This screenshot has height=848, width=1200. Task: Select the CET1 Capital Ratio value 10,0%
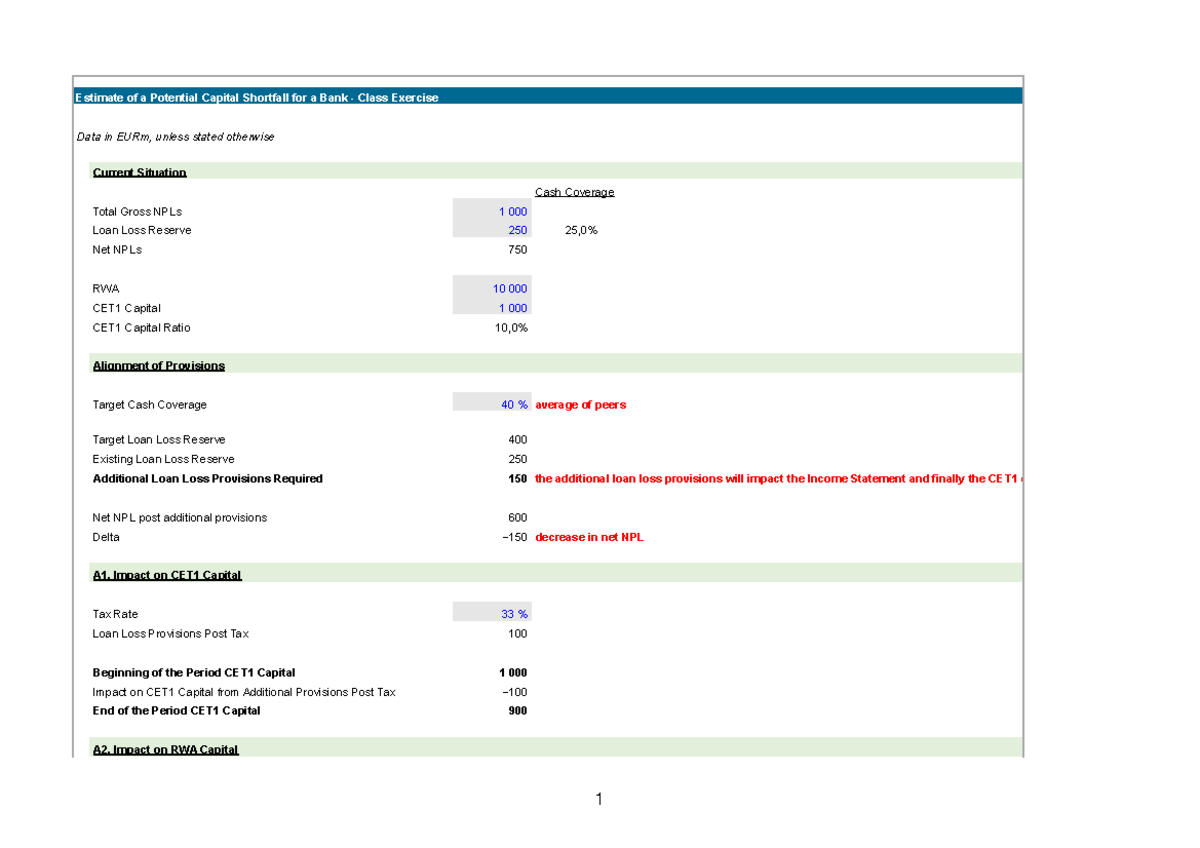point(511,328)
